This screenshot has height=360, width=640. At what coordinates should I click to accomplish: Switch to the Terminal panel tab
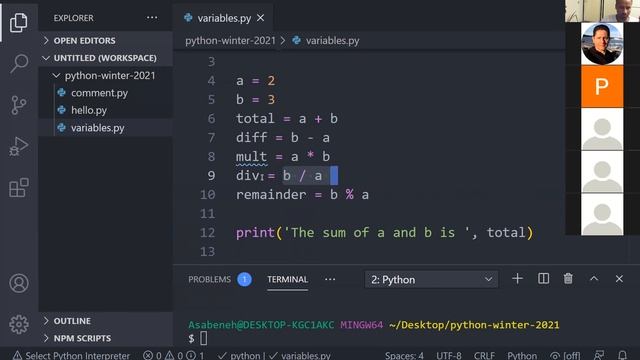point(287,280)
